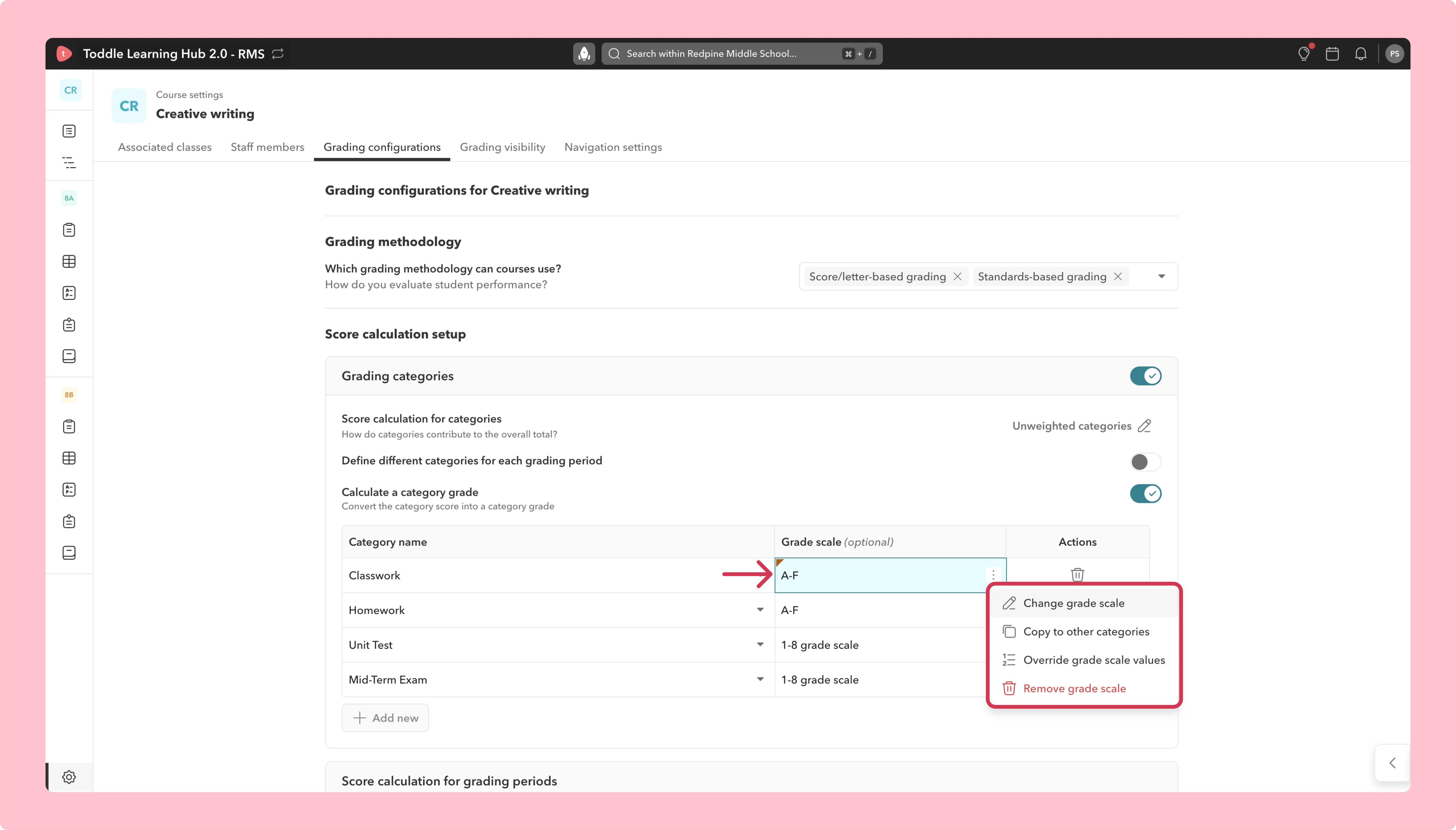Click the switch workspace icon beside RMS
The width and height of the screenshot is (1456, 830).
coord(278,54)
